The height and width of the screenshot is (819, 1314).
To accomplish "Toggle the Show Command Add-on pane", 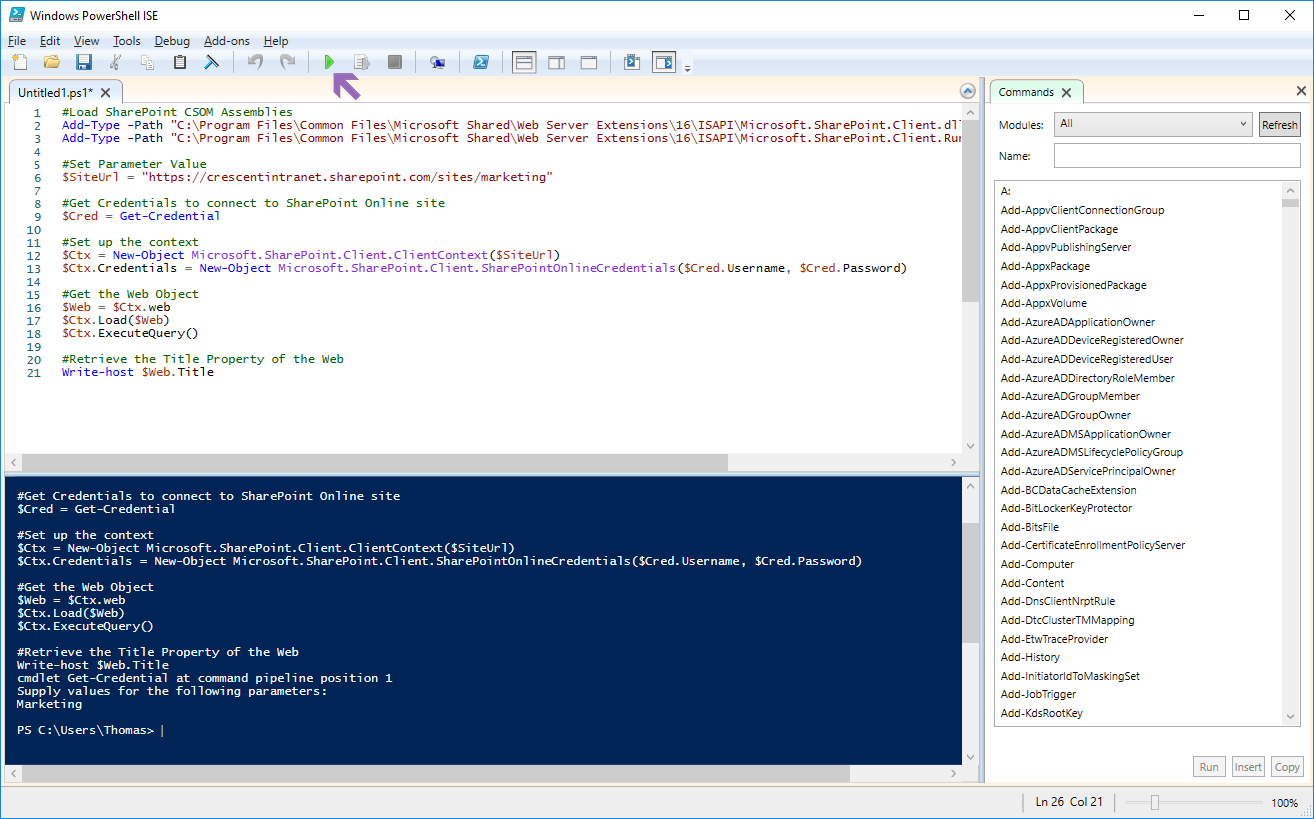I will (663, 61).
